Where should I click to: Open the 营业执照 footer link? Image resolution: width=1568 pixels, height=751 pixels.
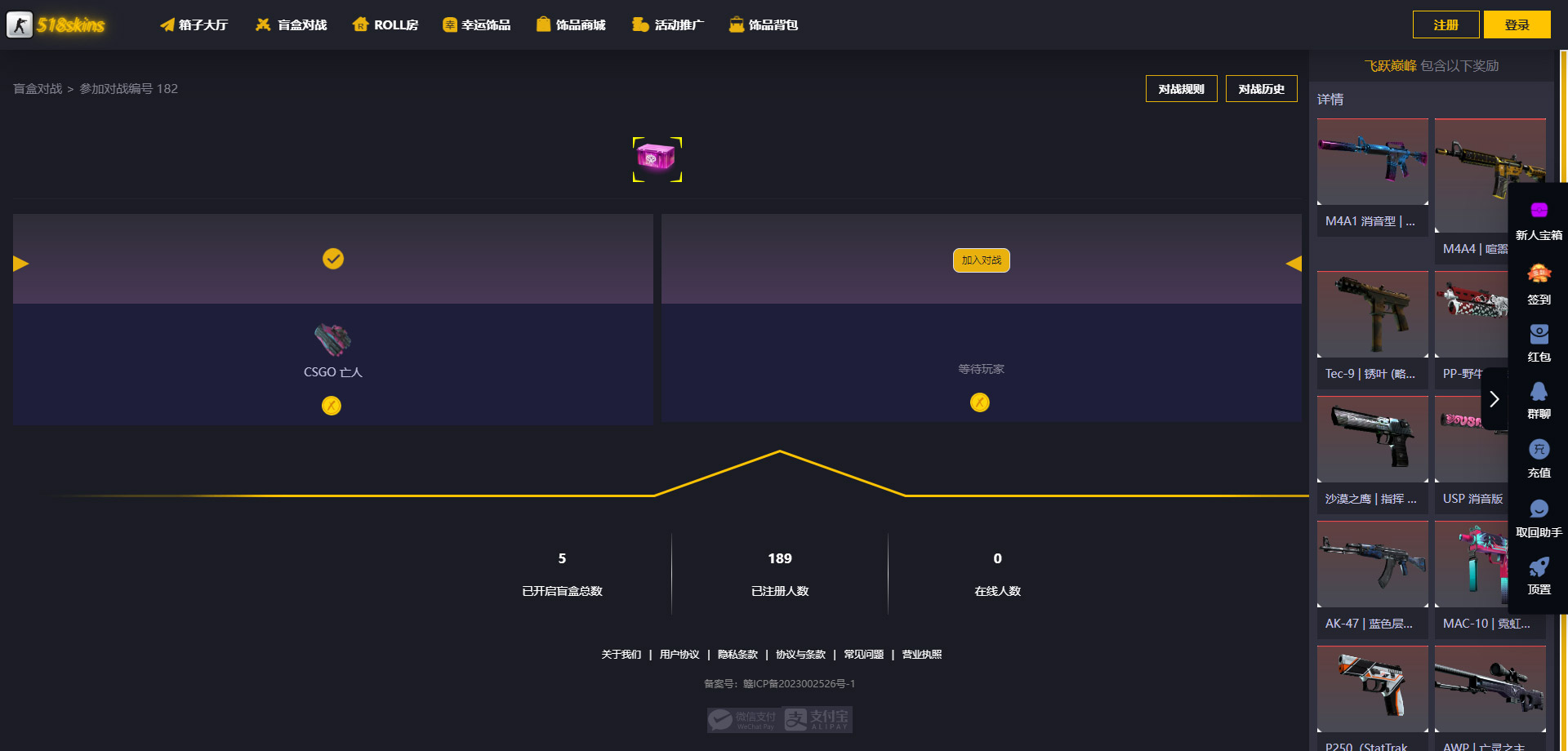pos(921,655)
